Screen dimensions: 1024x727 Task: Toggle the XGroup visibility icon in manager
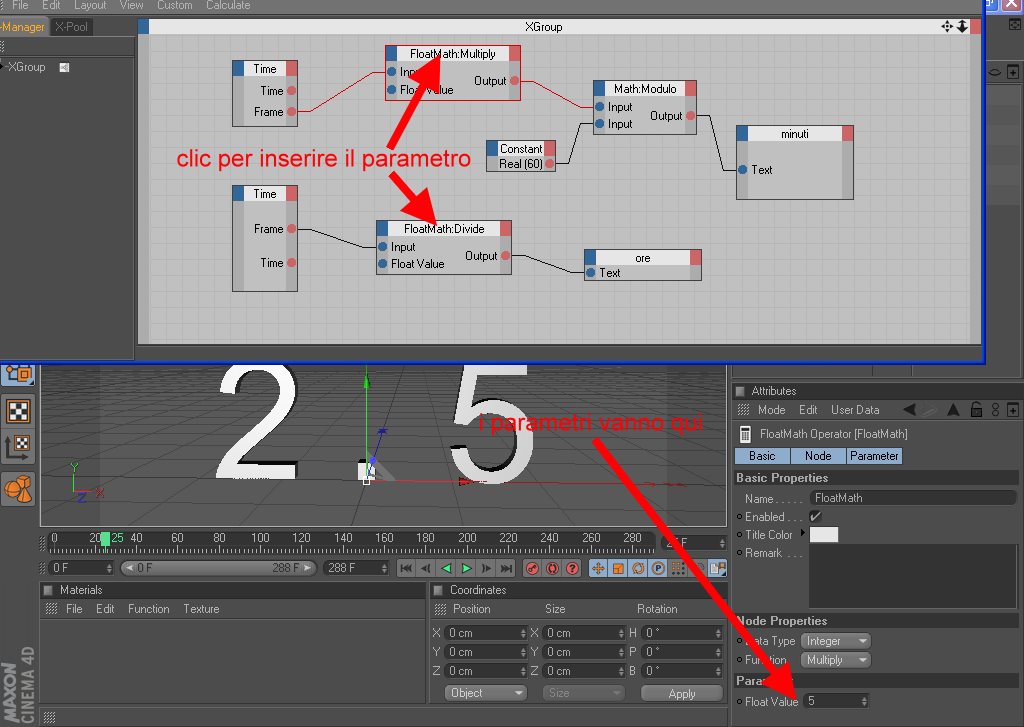pos(64,67)
